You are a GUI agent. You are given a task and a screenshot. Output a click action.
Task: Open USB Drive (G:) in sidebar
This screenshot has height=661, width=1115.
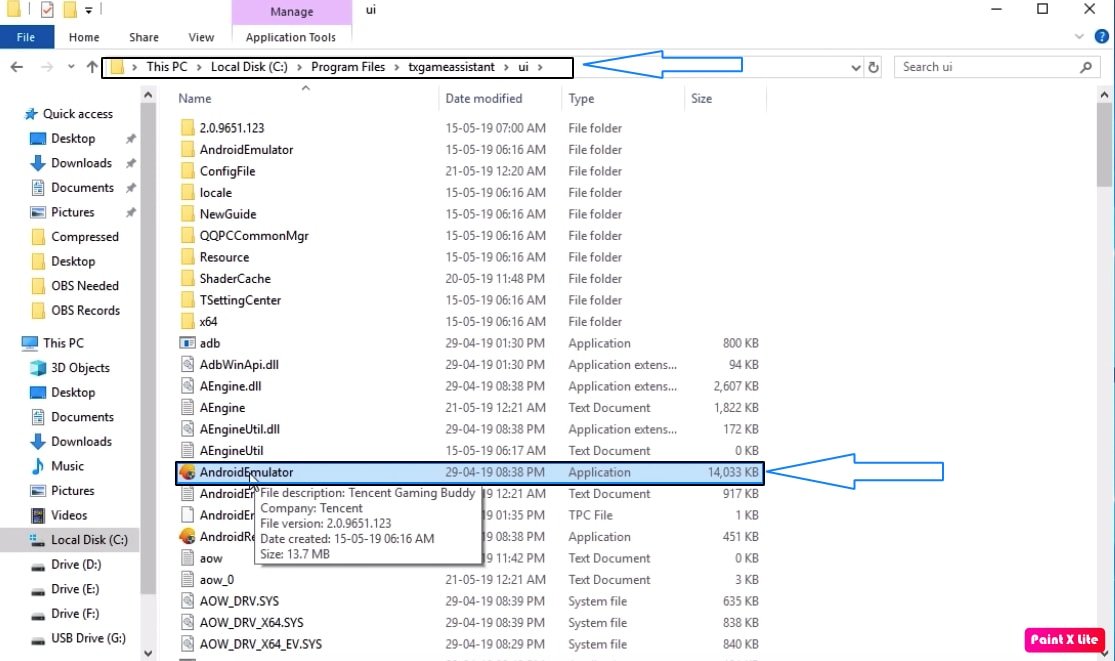88,638
